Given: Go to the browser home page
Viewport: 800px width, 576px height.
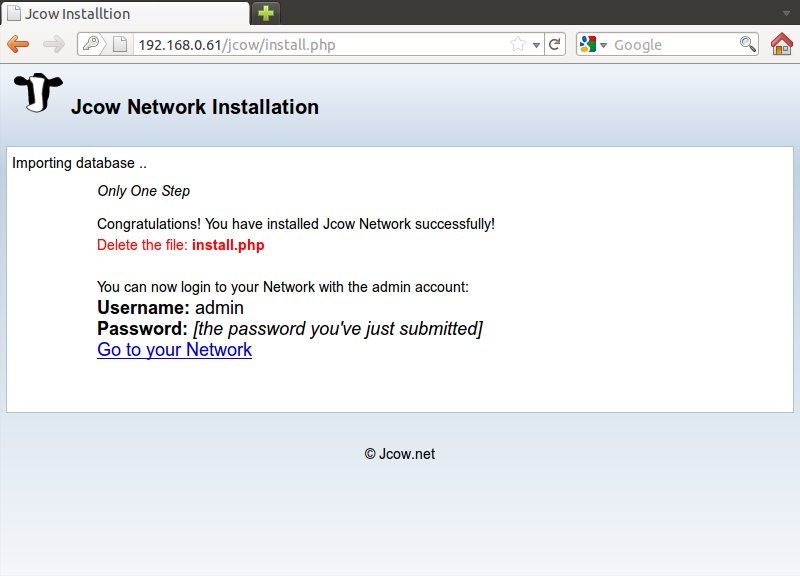Looking at the screenshot, I should (x=782, y=44).
